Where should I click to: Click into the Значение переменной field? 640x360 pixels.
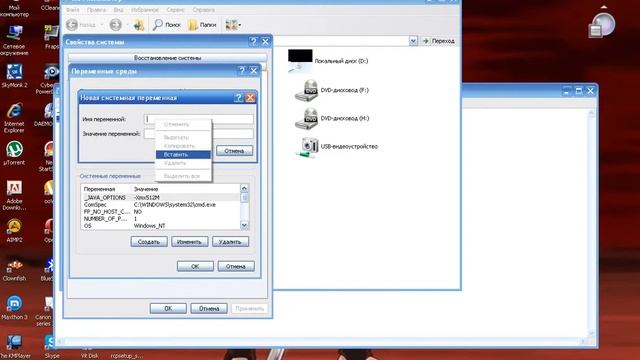point(198,134)
